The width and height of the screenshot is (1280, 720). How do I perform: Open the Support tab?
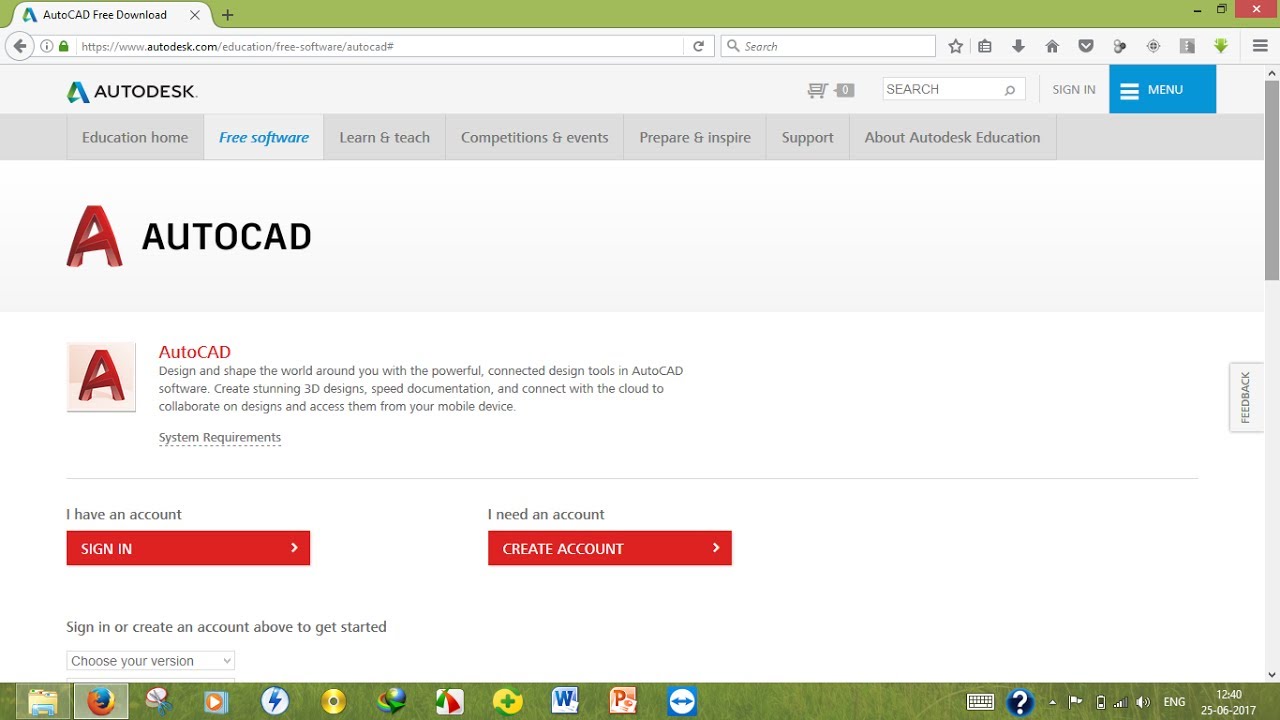pos(808,137)
